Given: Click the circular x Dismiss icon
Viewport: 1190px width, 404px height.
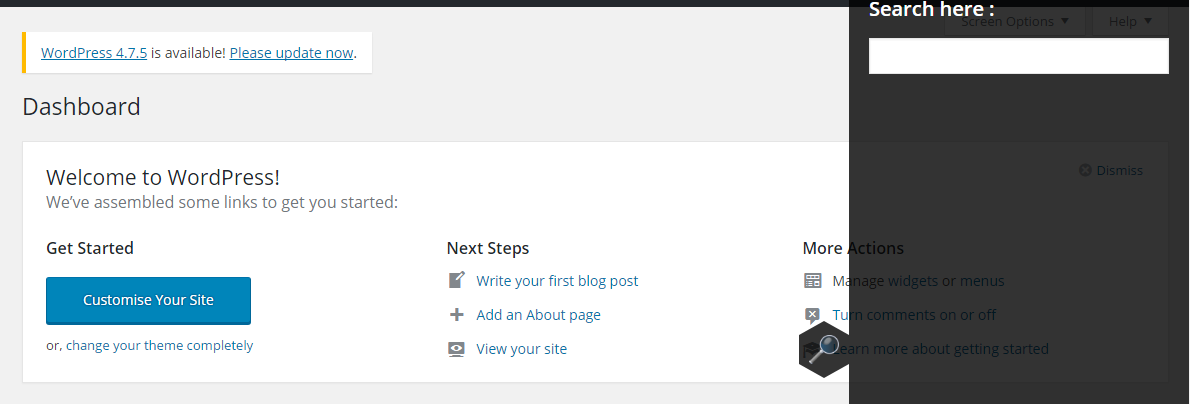Looking at the screenshot, I should click(1085, 170).
